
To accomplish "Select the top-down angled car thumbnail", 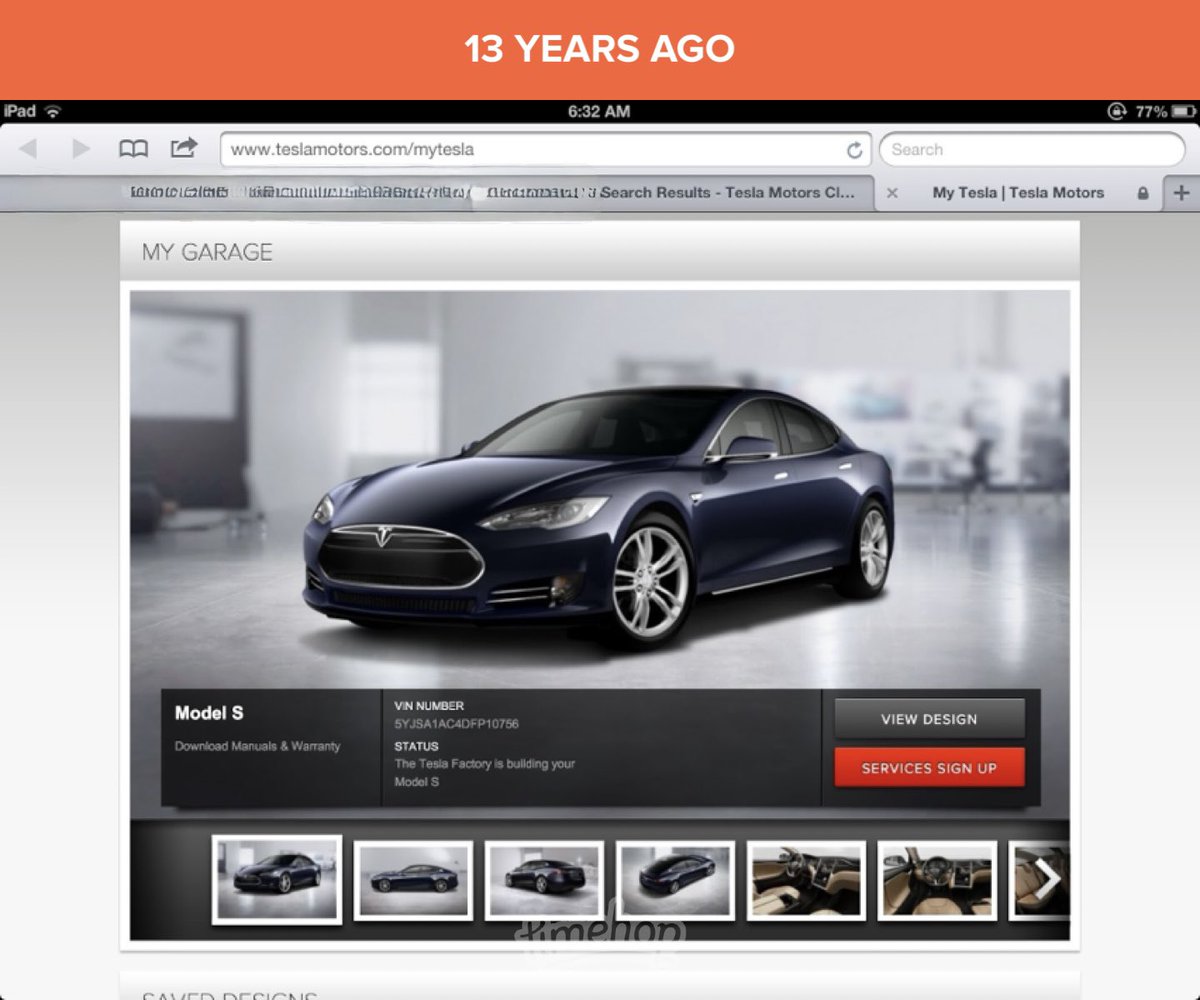I will (x=675, y=879).
